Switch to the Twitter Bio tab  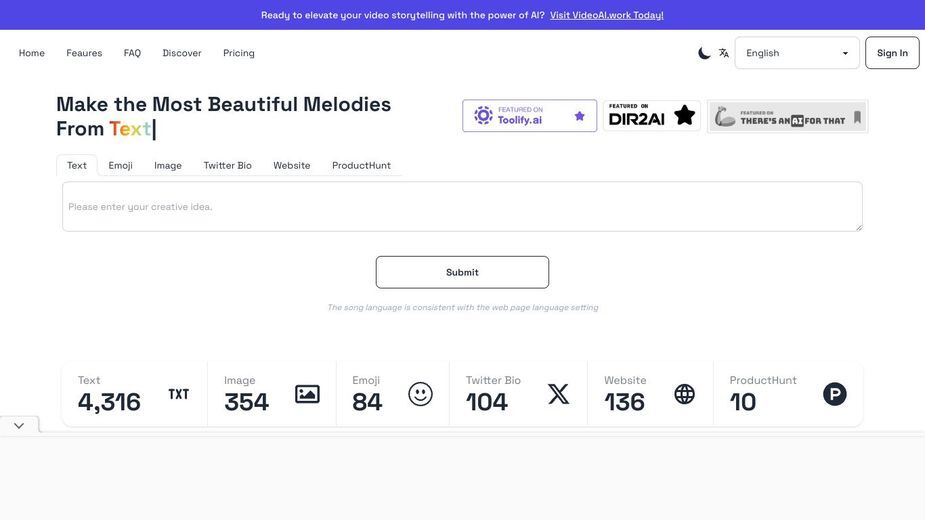(228, 166)
